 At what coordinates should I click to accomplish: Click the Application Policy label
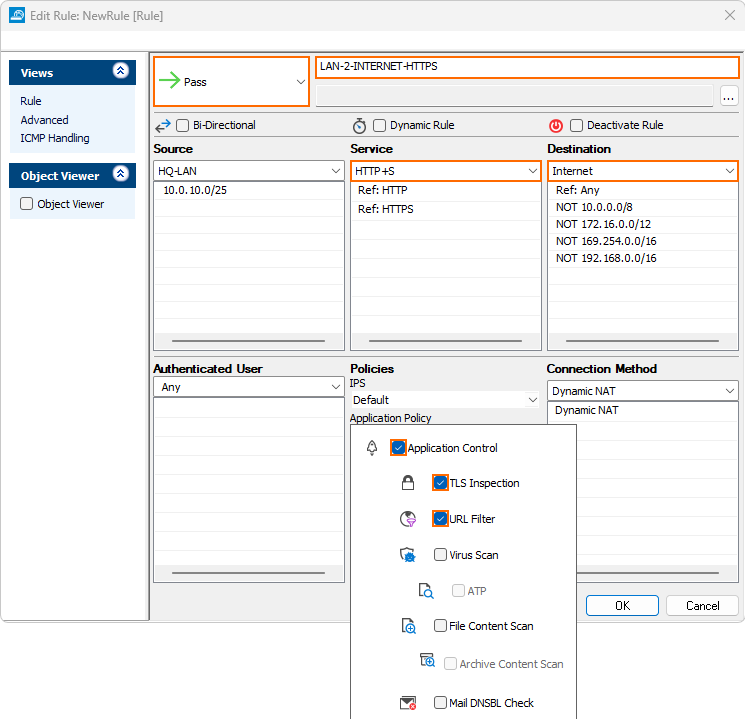pos(391,418)
